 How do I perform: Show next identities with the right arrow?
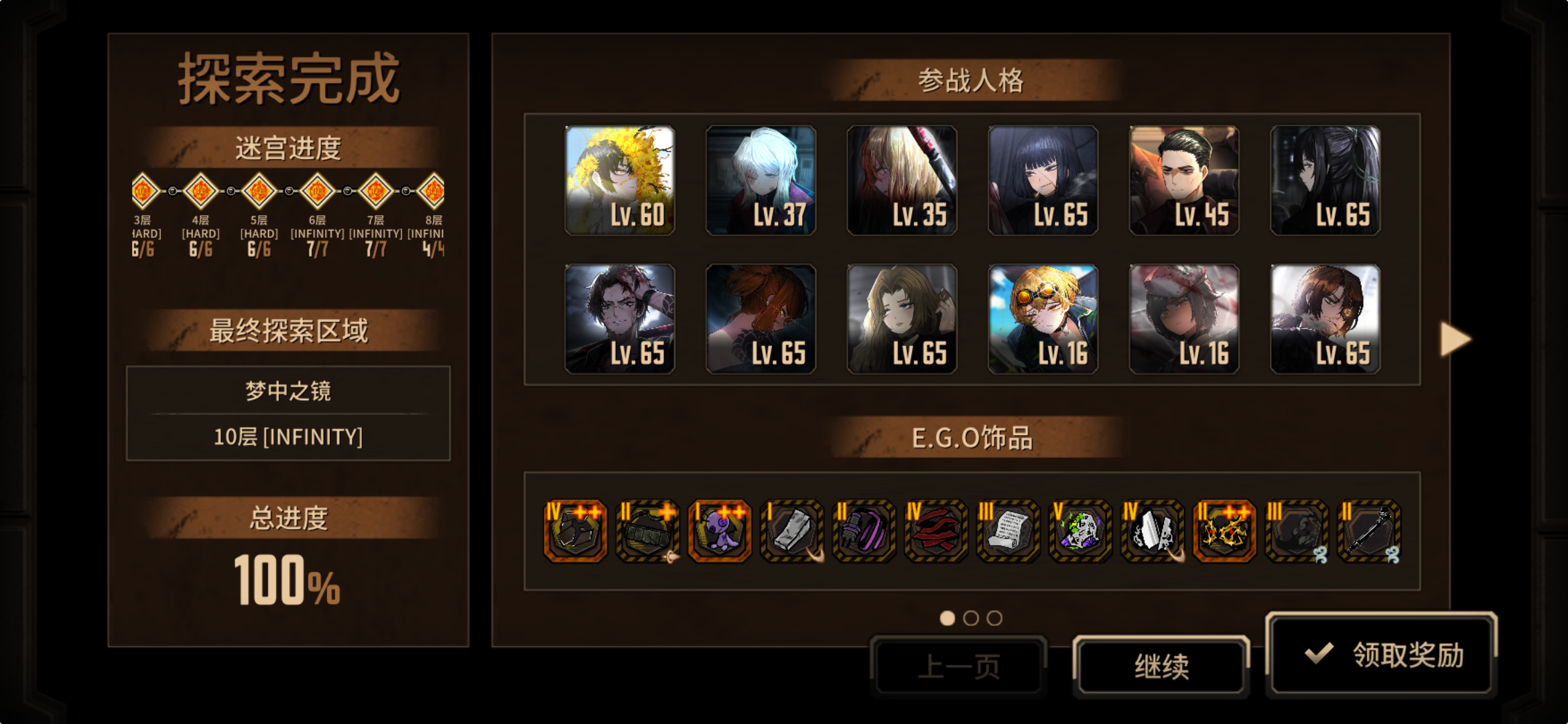[x=1455, y=339]
